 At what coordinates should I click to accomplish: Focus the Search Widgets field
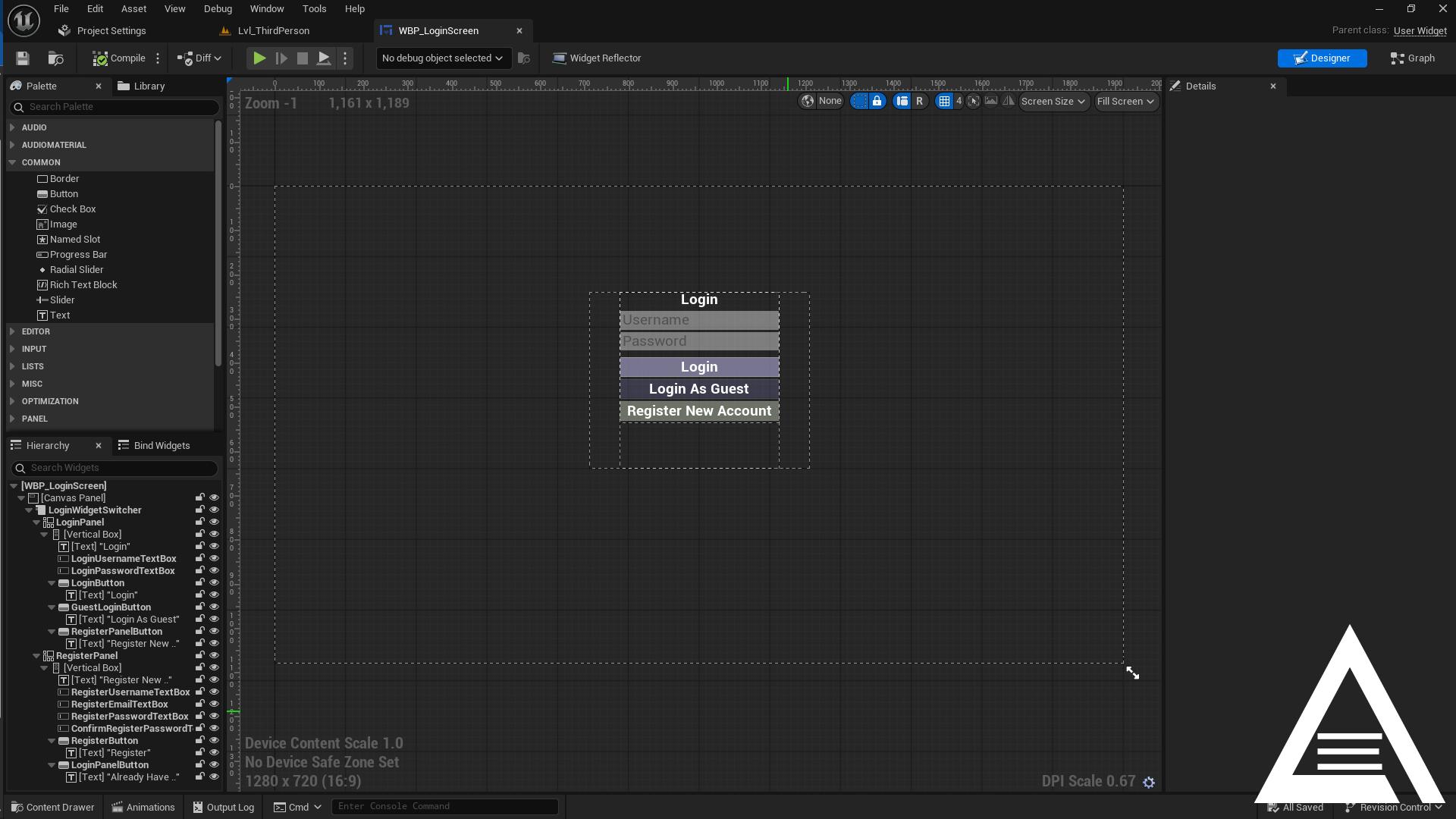tap(115, 468)
